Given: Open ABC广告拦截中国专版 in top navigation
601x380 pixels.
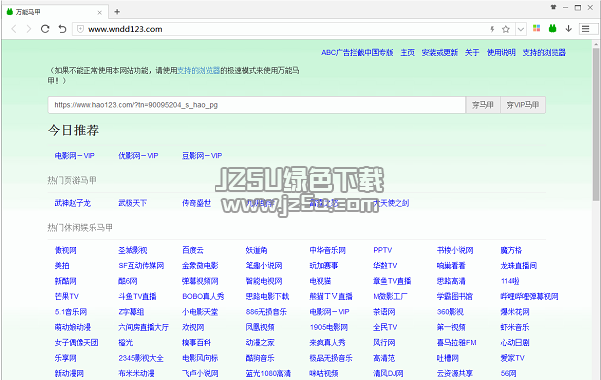Looking at the screenshot, I should pyautogui.click(x=357, y=53).
